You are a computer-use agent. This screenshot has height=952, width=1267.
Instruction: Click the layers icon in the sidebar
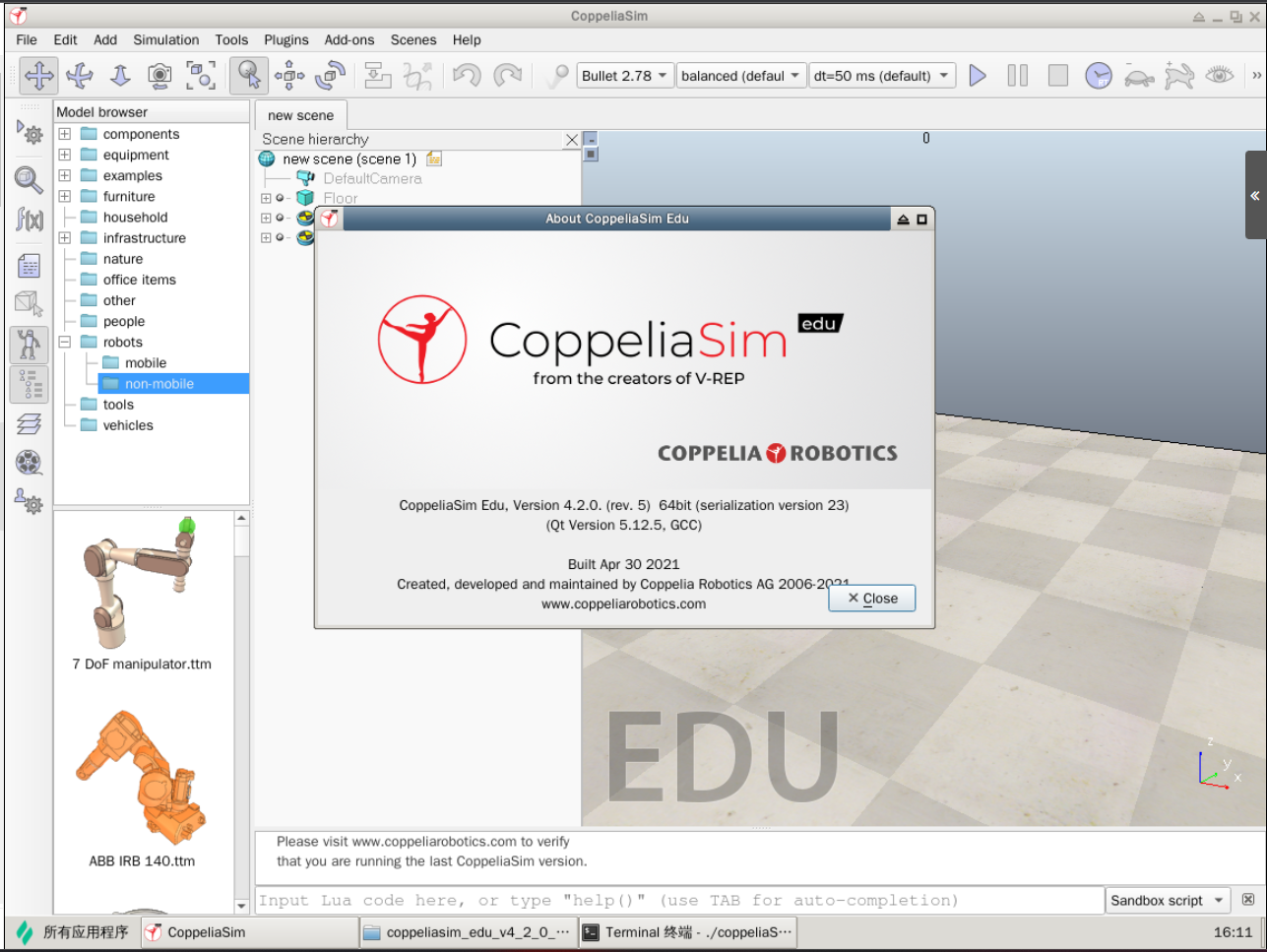tap(29, 422)
